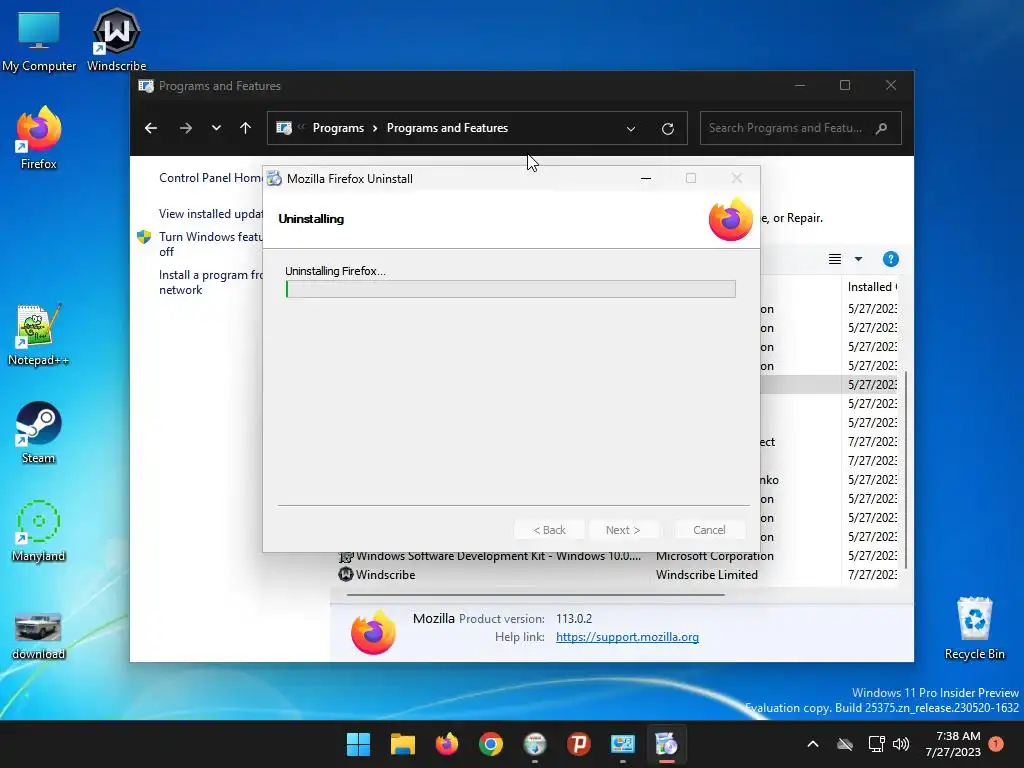This screenshot has height=768, width=1024.
Task: Open Firefox from the taskbar
Action: tap(447, 744)
